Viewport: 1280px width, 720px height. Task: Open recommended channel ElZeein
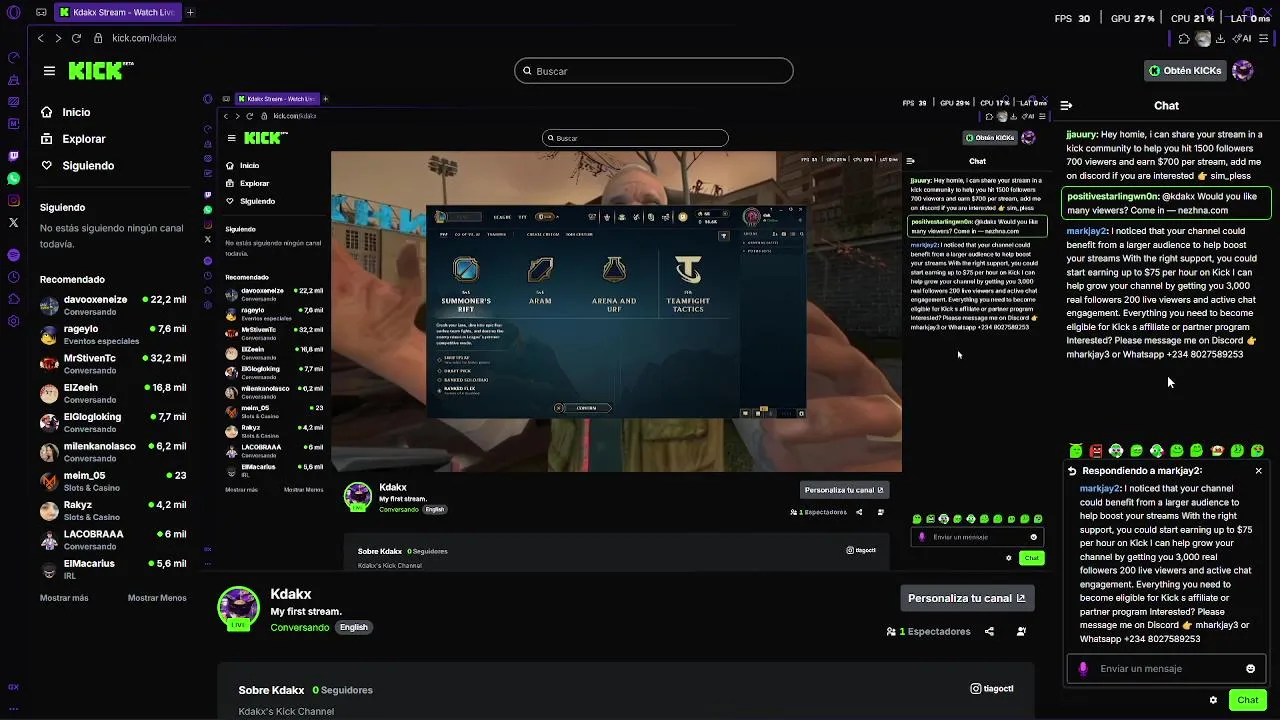113,393
